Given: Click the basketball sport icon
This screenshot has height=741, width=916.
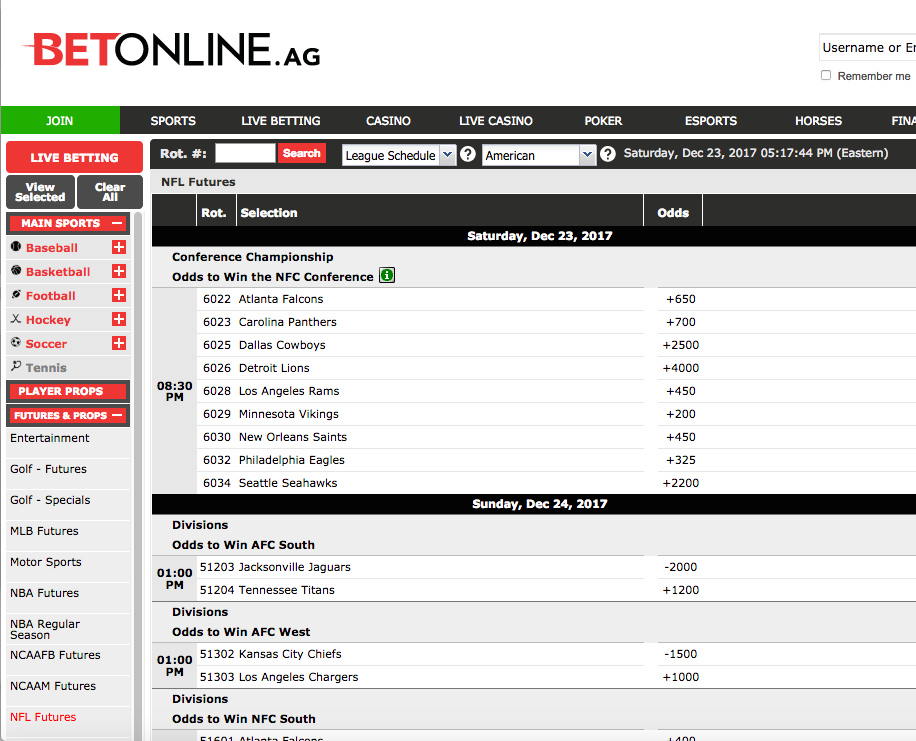Looking at the screenshot, I should 16,271.
